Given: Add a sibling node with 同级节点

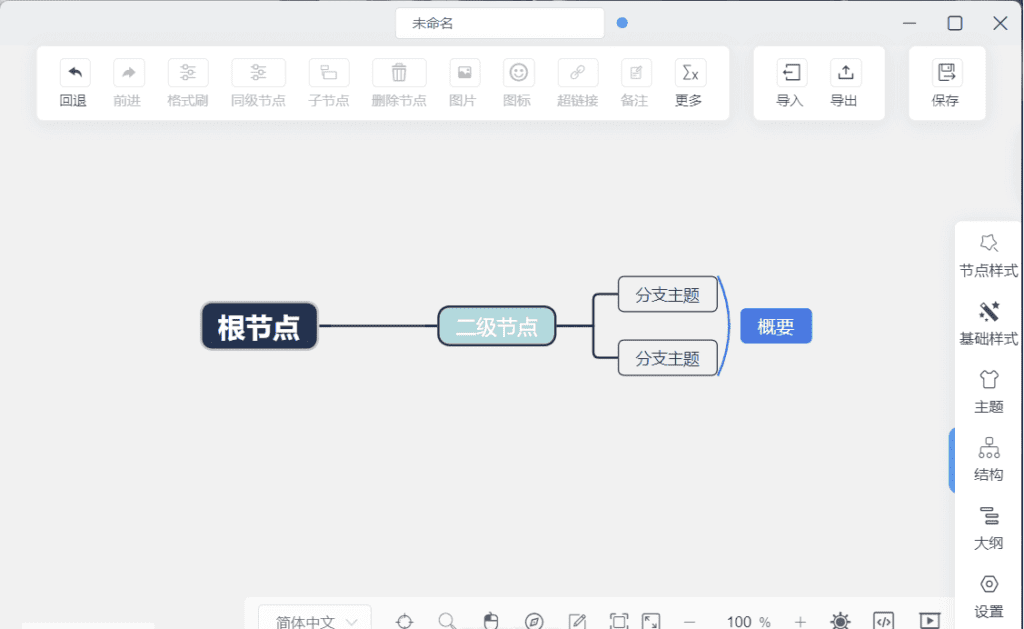Looking at the screenshot, I should click(x=258, y=73).
